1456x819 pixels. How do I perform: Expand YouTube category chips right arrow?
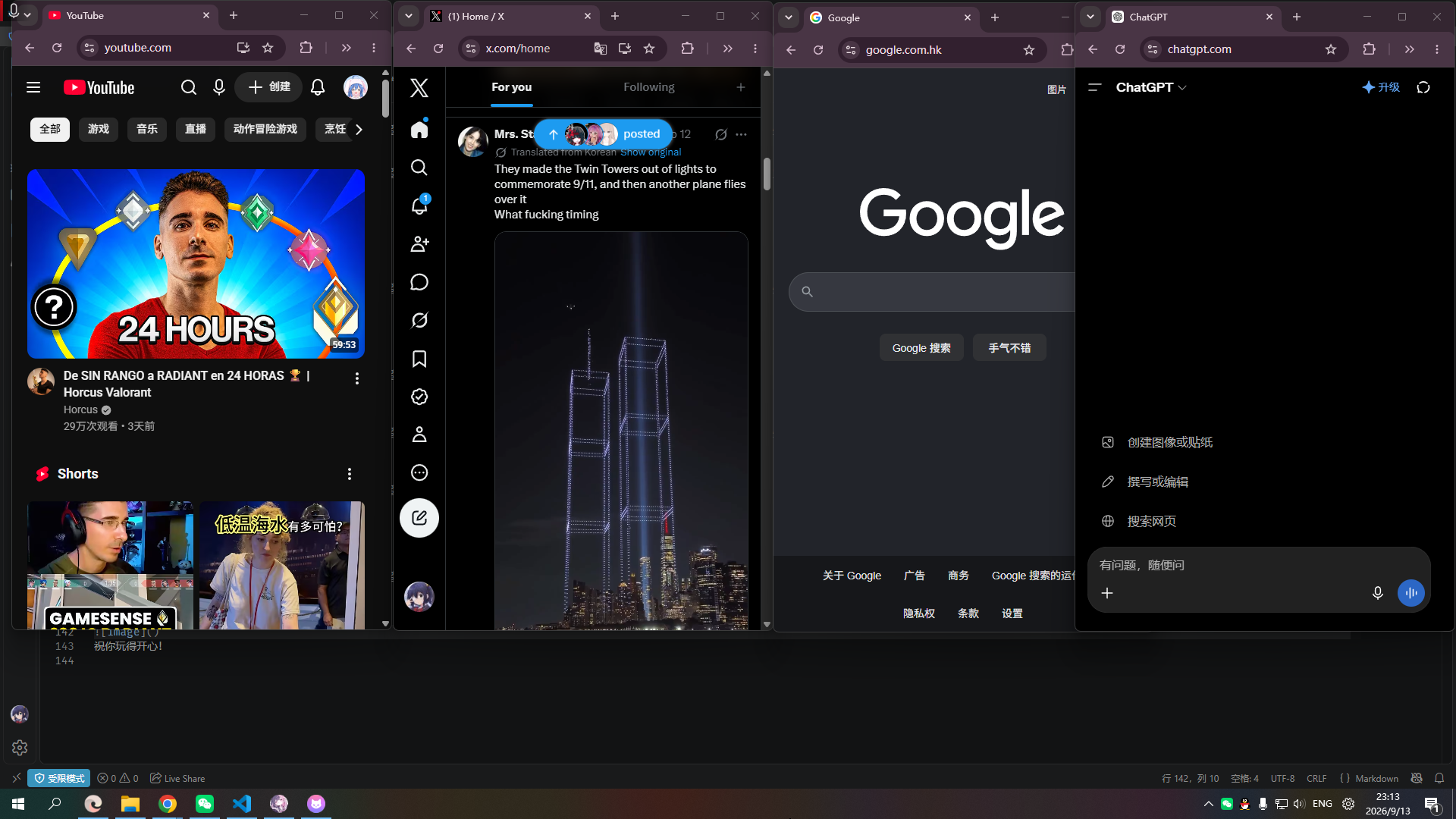coord(359,130)
